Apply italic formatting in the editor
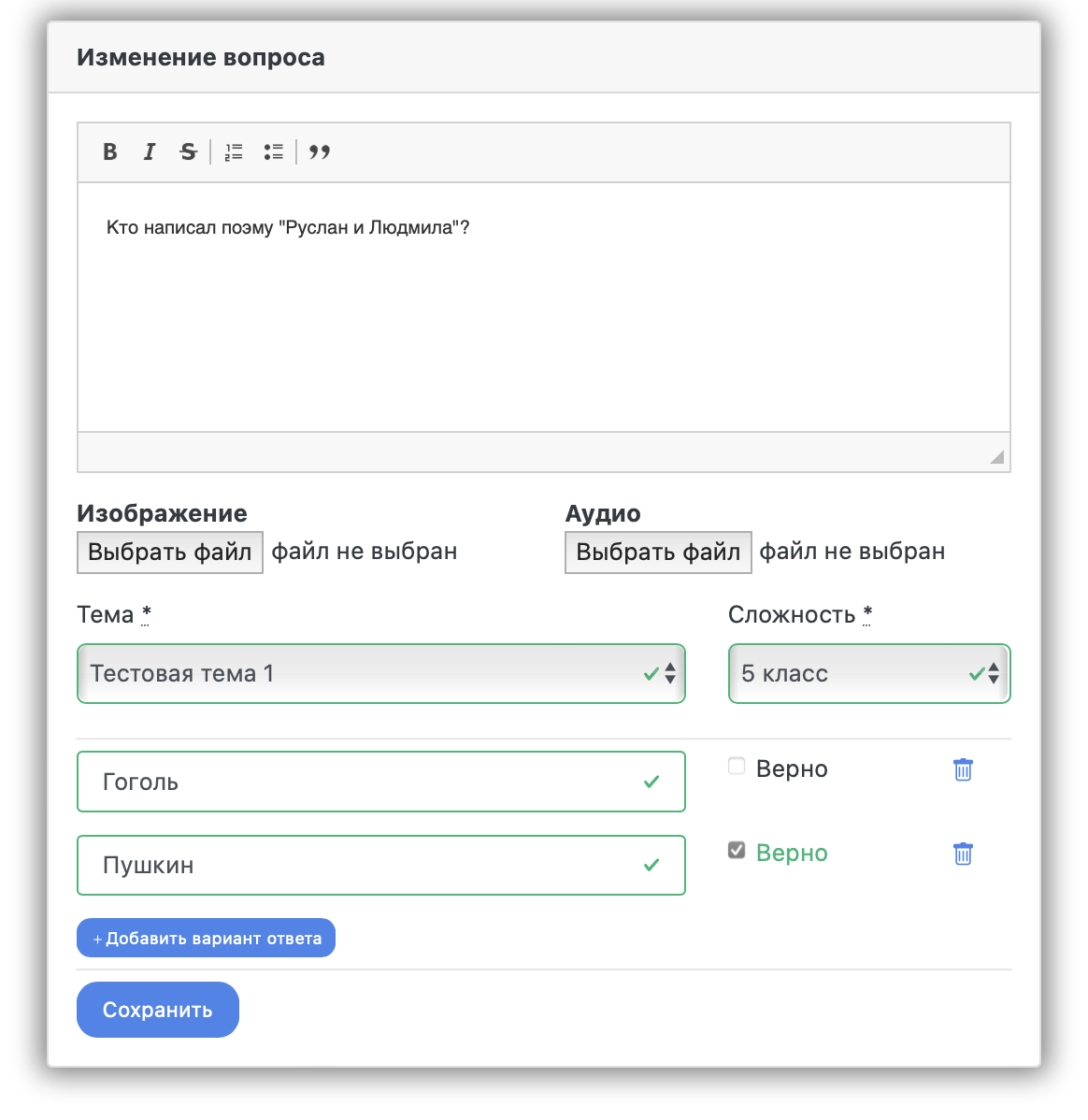This screenshot has height=1120, width=1088. coord(150,151)
